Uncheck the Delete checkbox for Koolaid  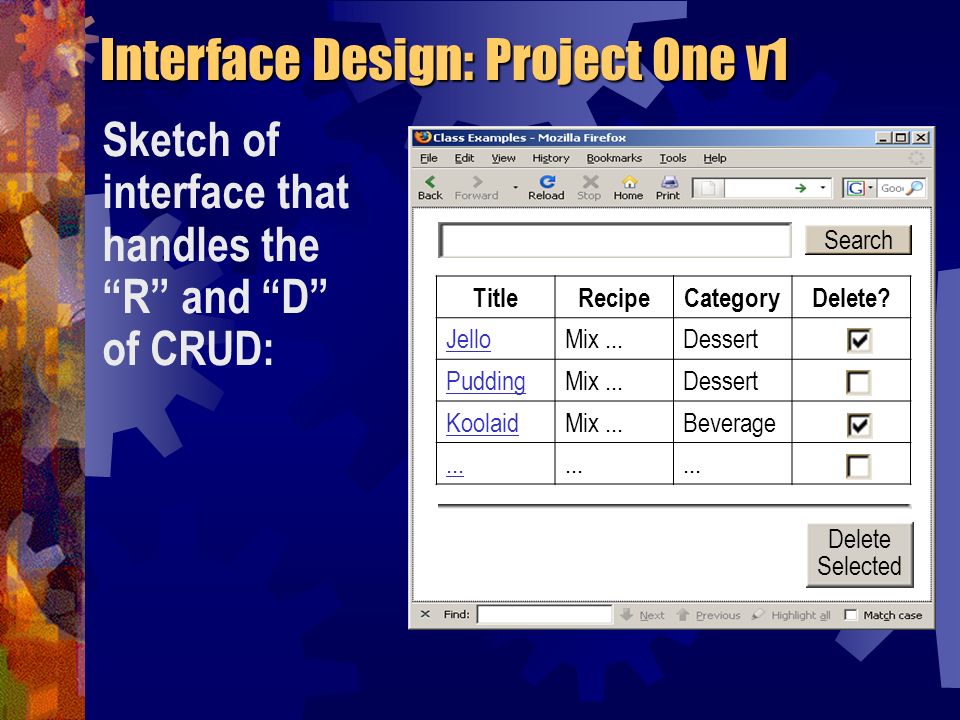point(859,424)
